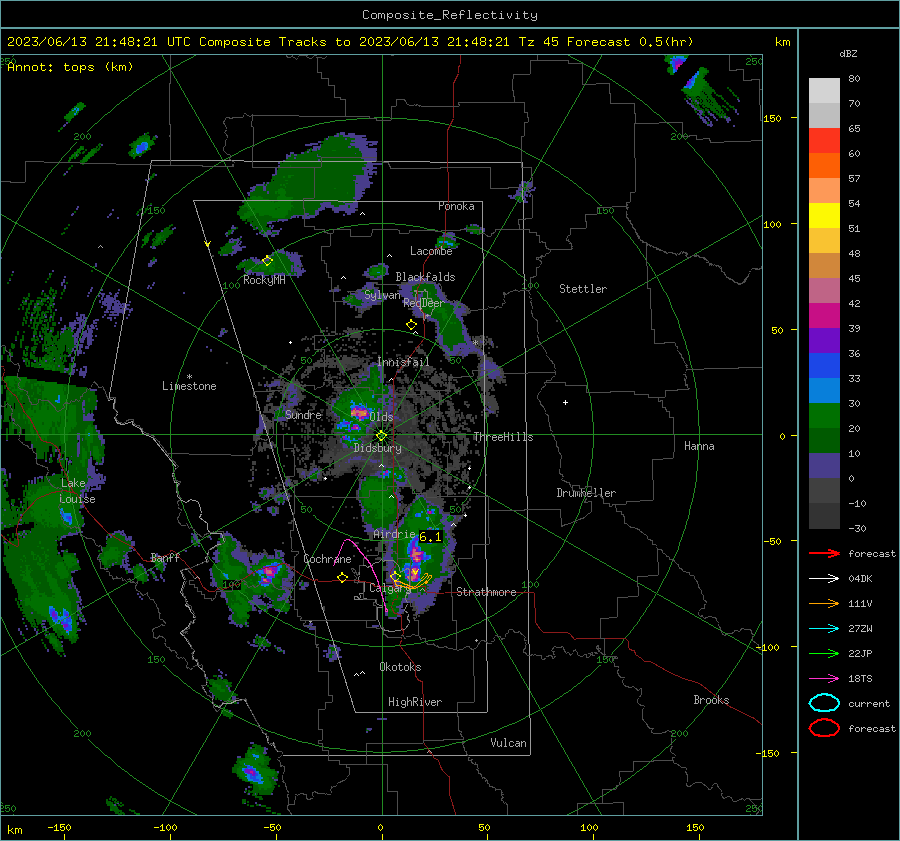Click the cyan current ellipse legend icon
Viewport: 900px width, 841px height.
click(x=824, y=703)
